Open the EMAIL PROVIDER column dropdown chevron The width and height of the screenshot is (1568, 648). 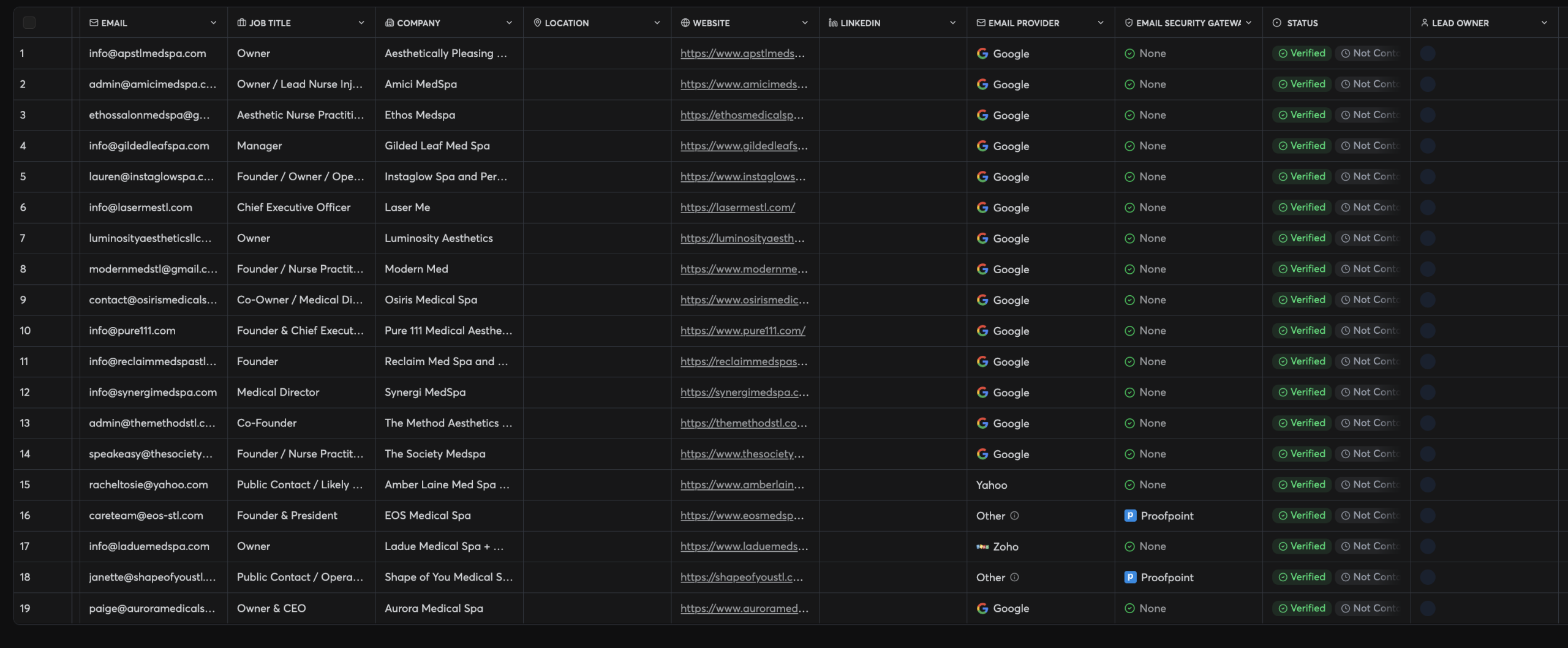(x=1101, y=23)
